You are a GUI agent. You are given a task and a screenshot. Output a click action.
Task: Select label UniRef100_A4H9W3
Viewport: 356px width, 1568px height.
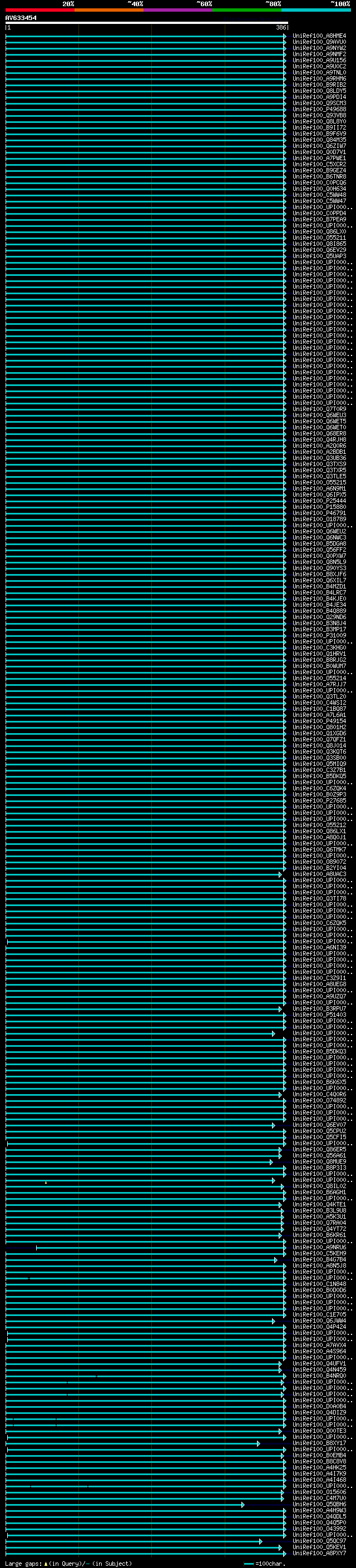click(319, 1510)
